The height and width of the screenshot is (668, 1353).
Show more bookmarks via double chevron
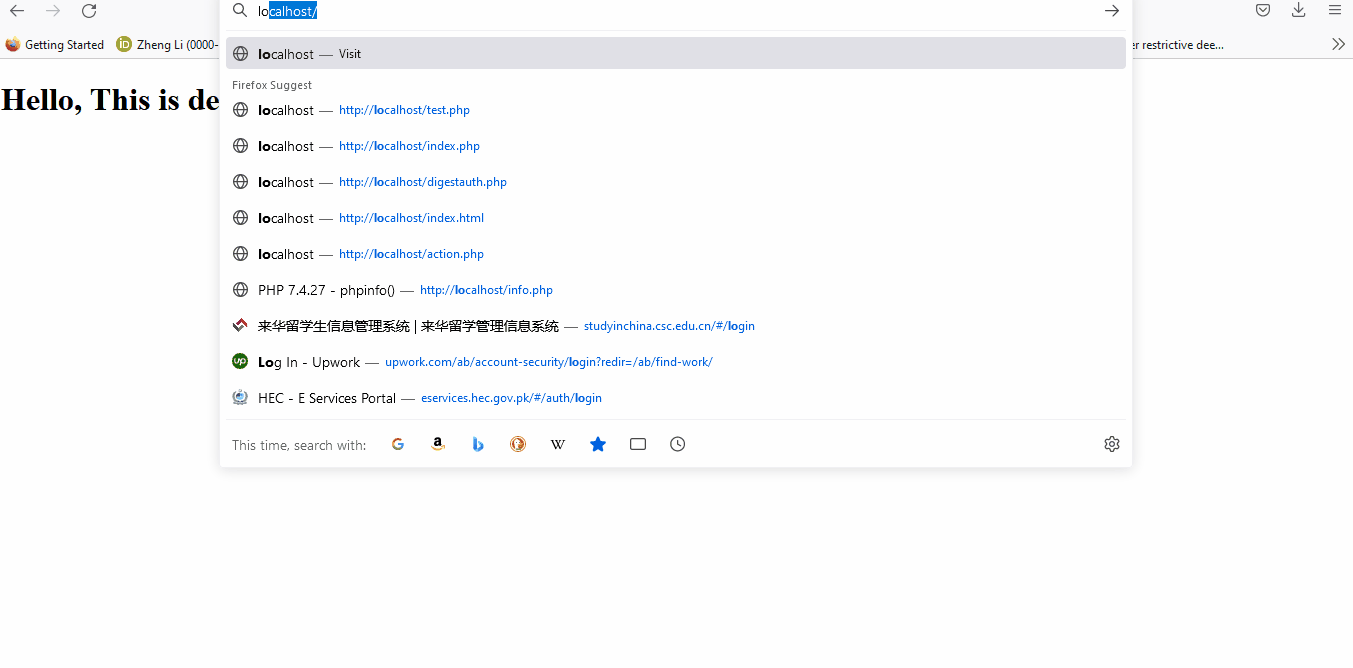point(1339,44)
